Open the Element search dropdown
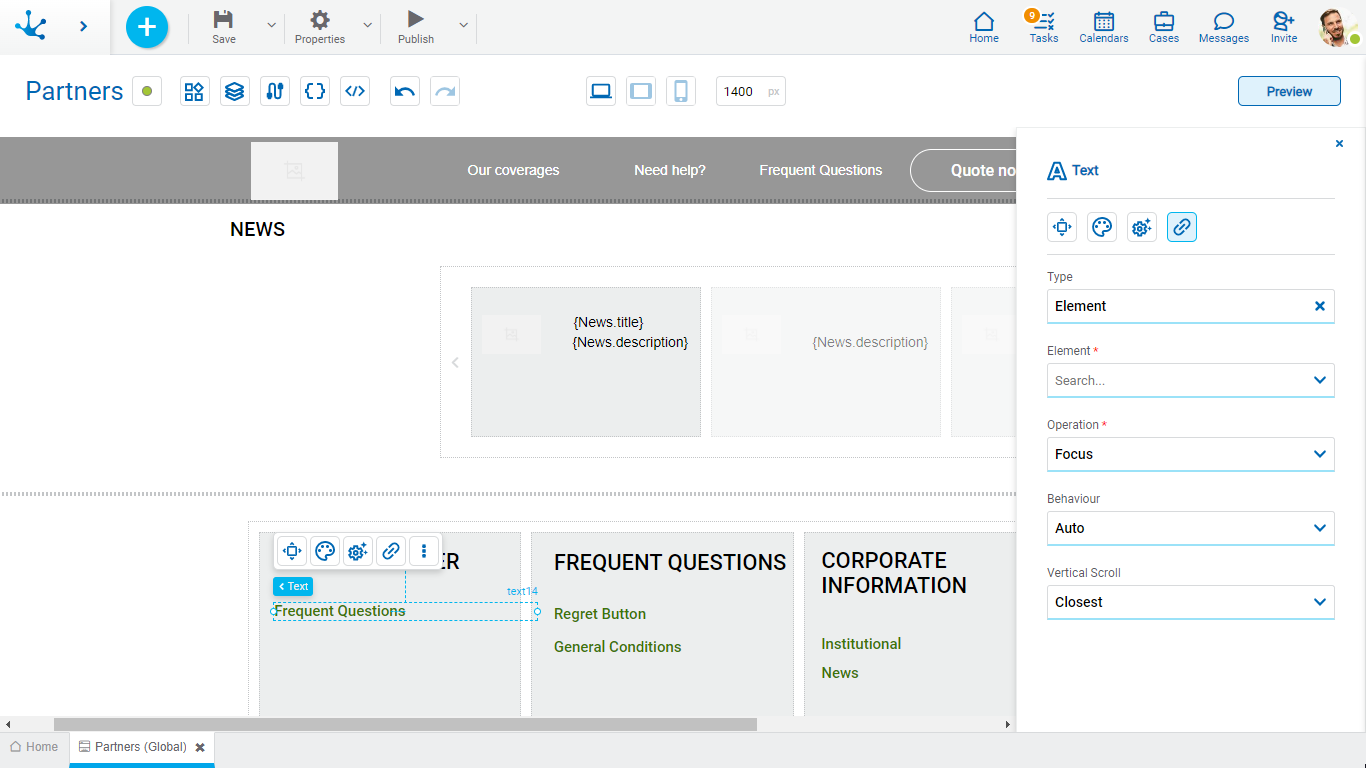Screen dimensions: 1366x768 [x=1191, y=380]
